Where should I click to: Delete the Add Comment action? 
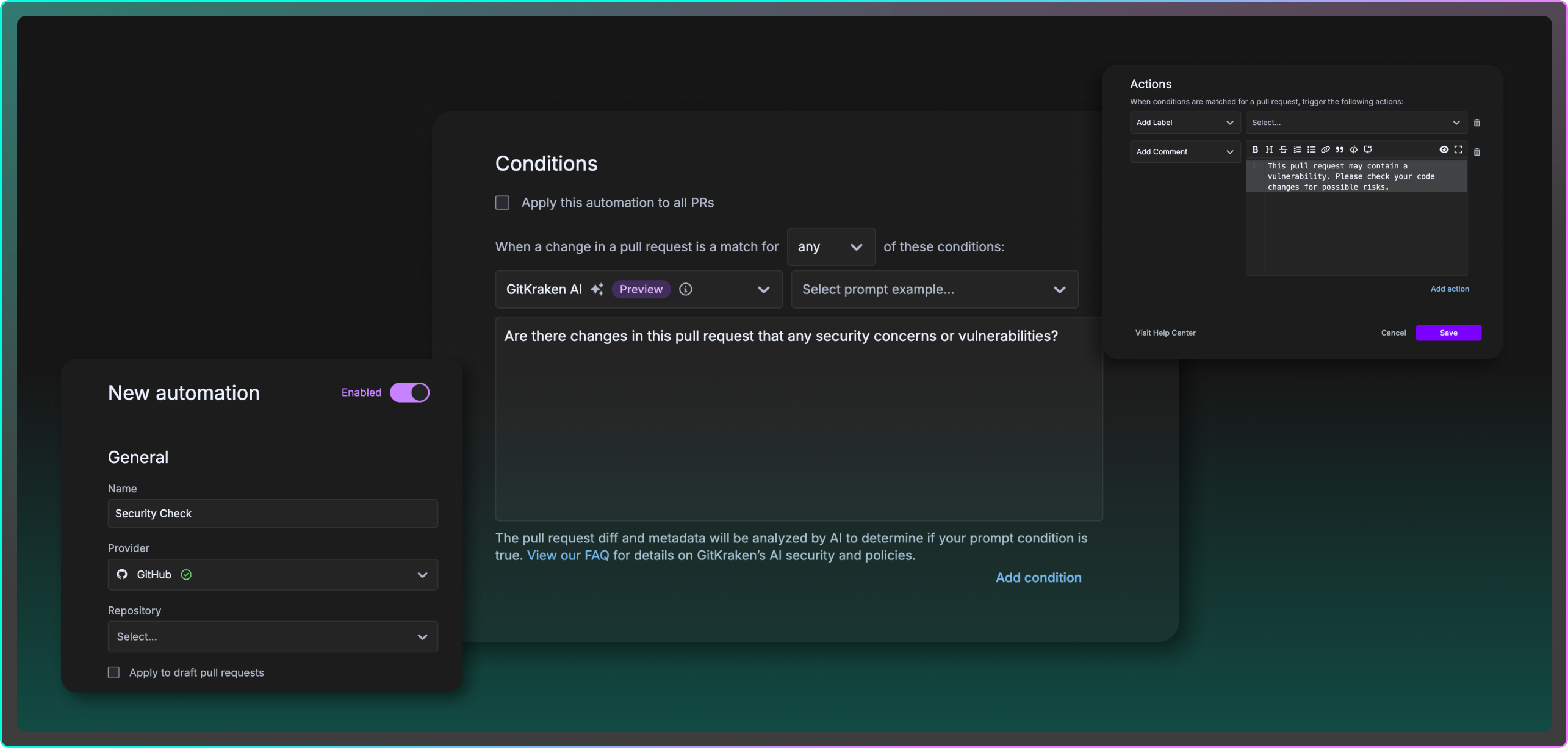[x=1477, y=151]
